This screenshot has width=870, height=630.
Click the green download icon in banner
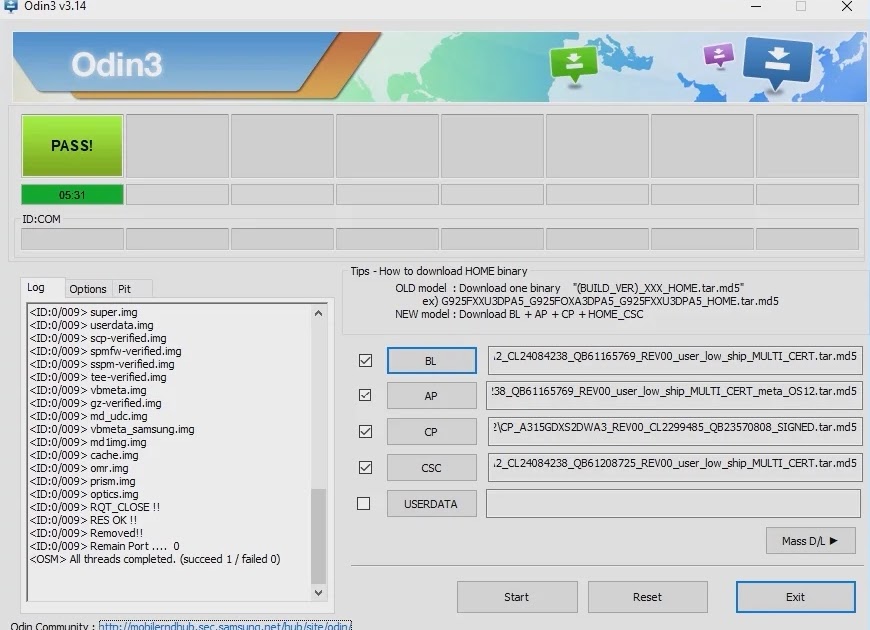pyautogui.click(x=573, y=64)
